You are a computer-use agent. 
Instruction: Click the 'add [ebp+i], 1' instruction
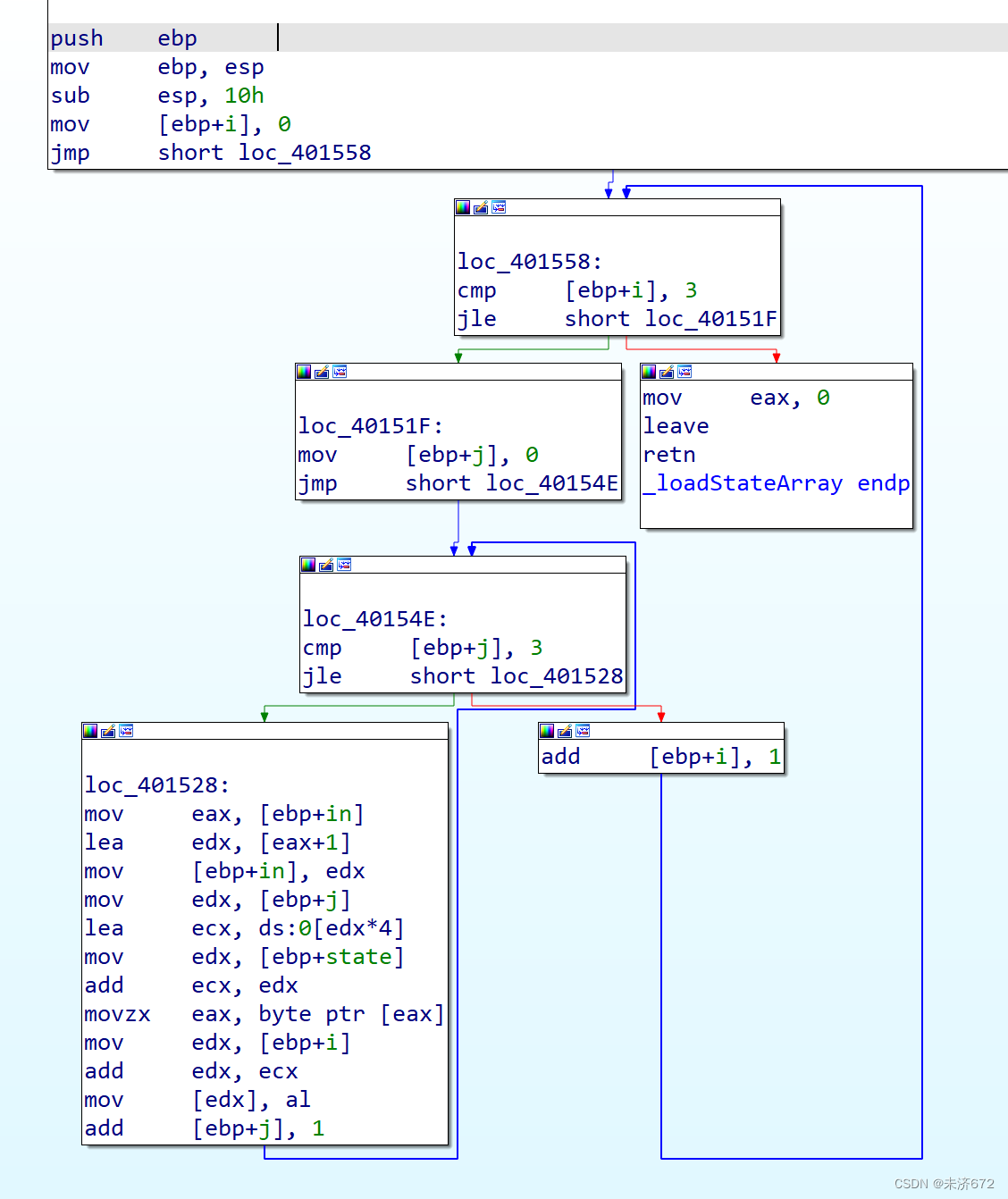[x=661, y=757]
